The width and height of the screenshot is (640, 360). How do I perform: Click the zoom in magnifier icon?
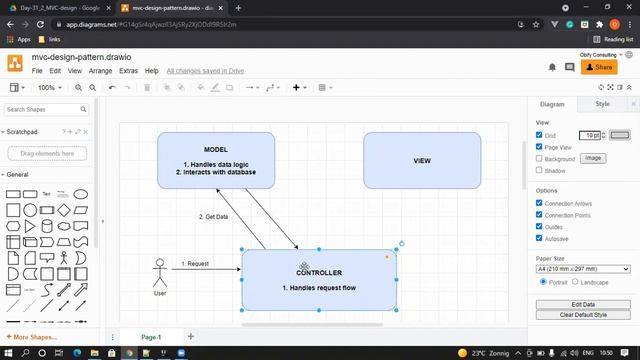[x=78, y=88]
